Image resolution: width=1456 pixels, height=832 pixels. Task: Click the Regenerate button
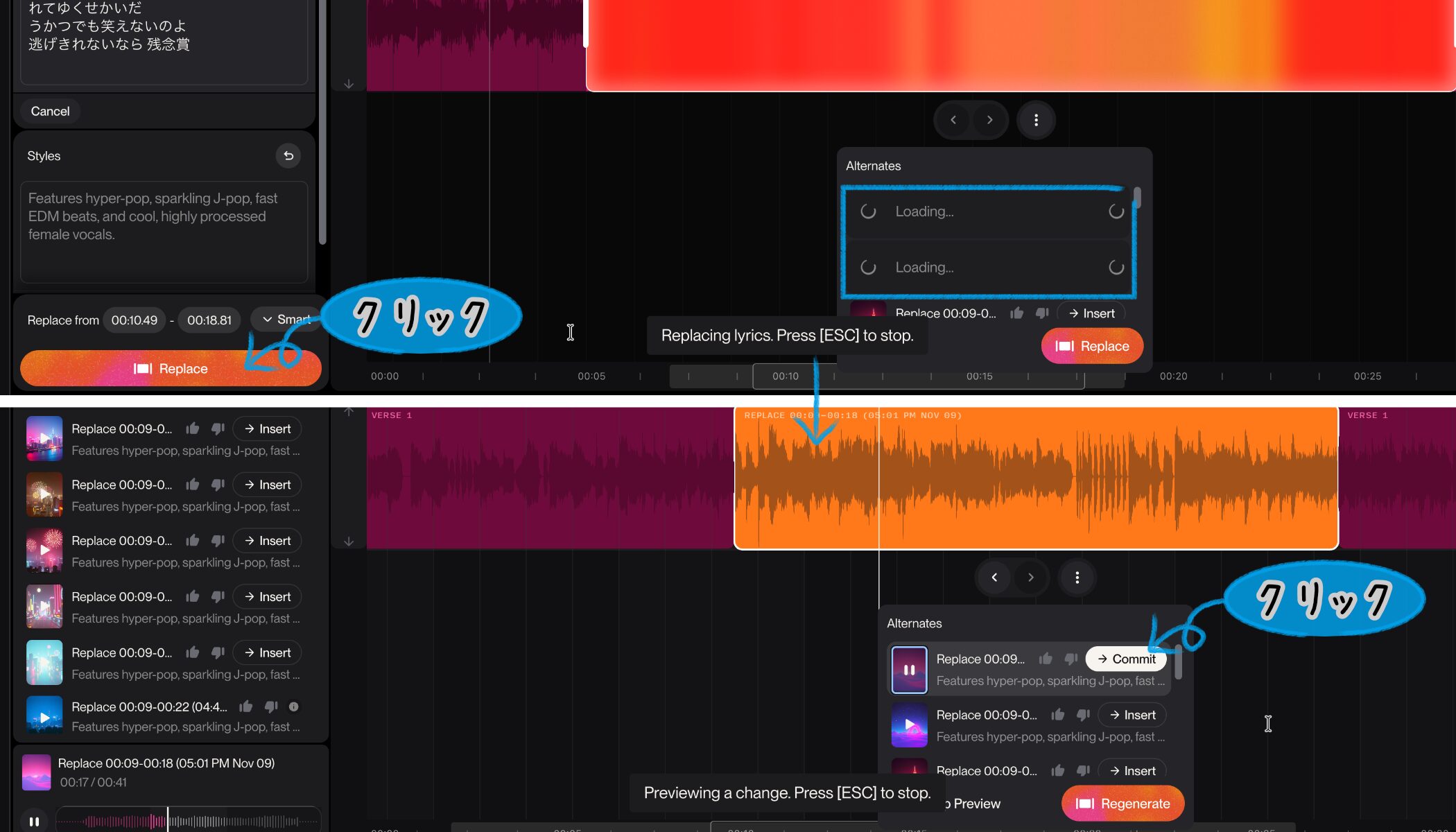coord(1123,804)
